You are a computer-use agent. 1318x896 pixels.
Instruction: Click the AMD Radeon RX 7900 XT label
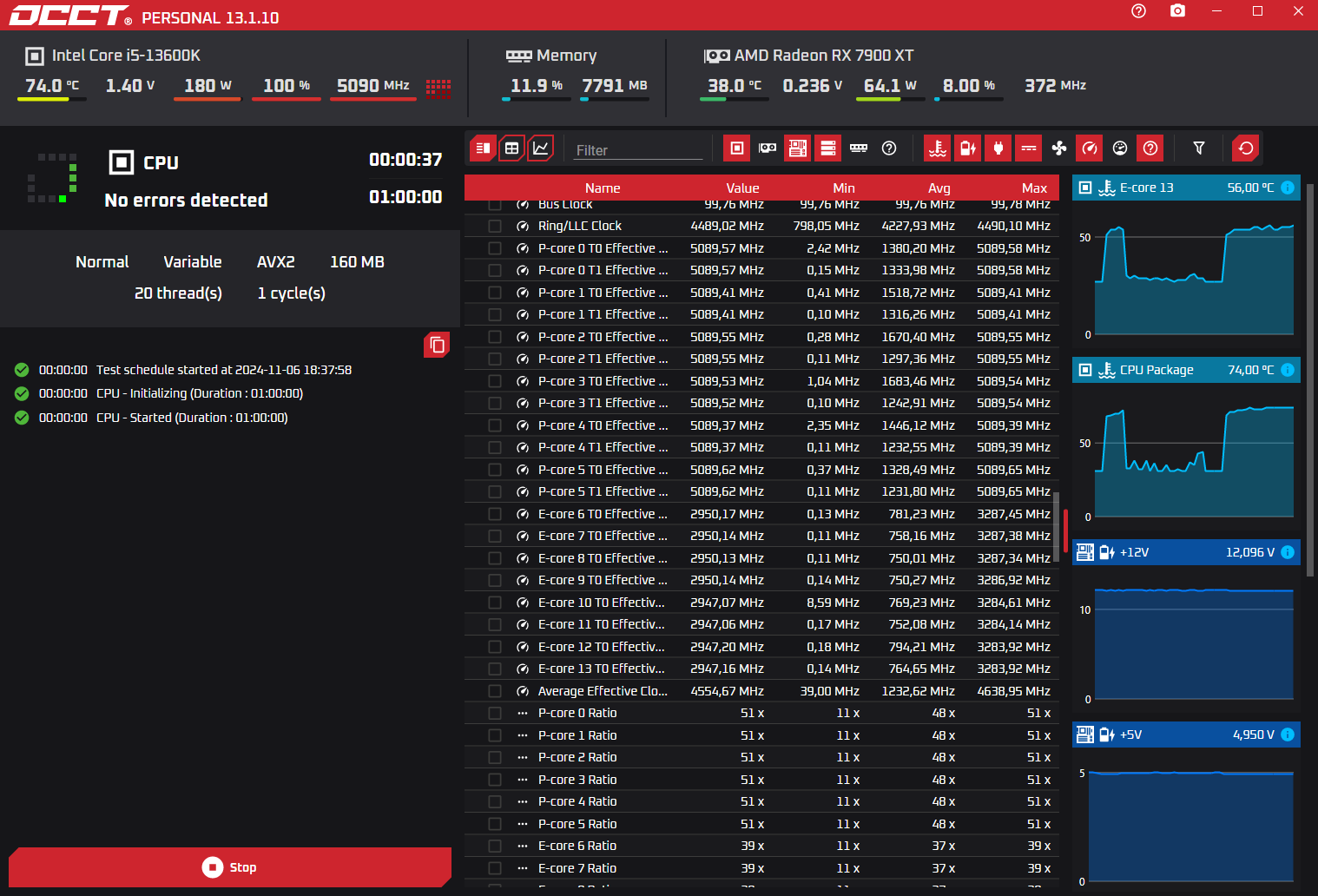824,56
